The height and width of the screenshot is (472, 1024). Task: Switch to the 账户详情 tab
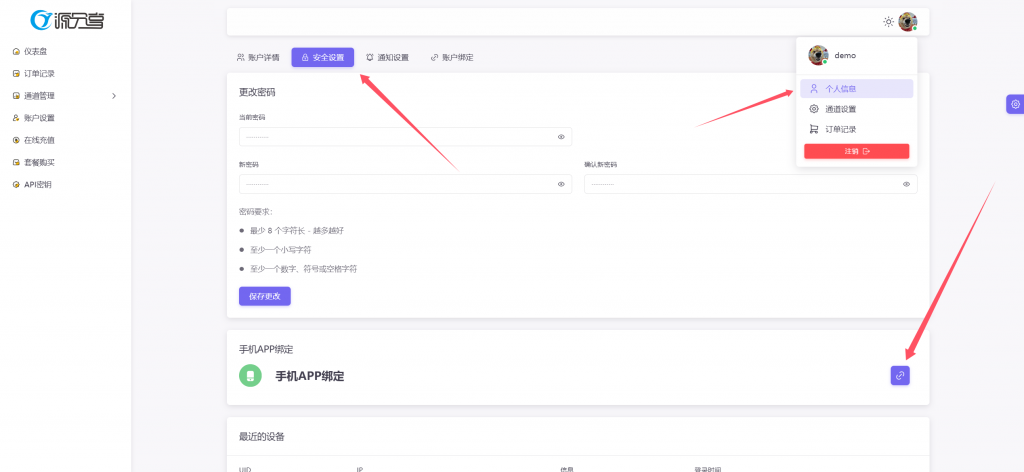(256, 58)
